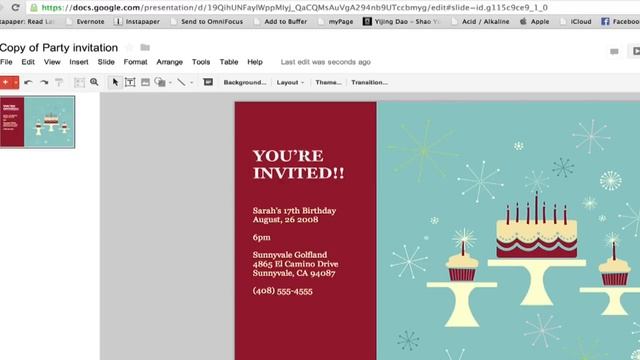The image size is (640, 360).
Task: Select slide 1 thumbnail in filmstrip
Action: coord(38,122)
